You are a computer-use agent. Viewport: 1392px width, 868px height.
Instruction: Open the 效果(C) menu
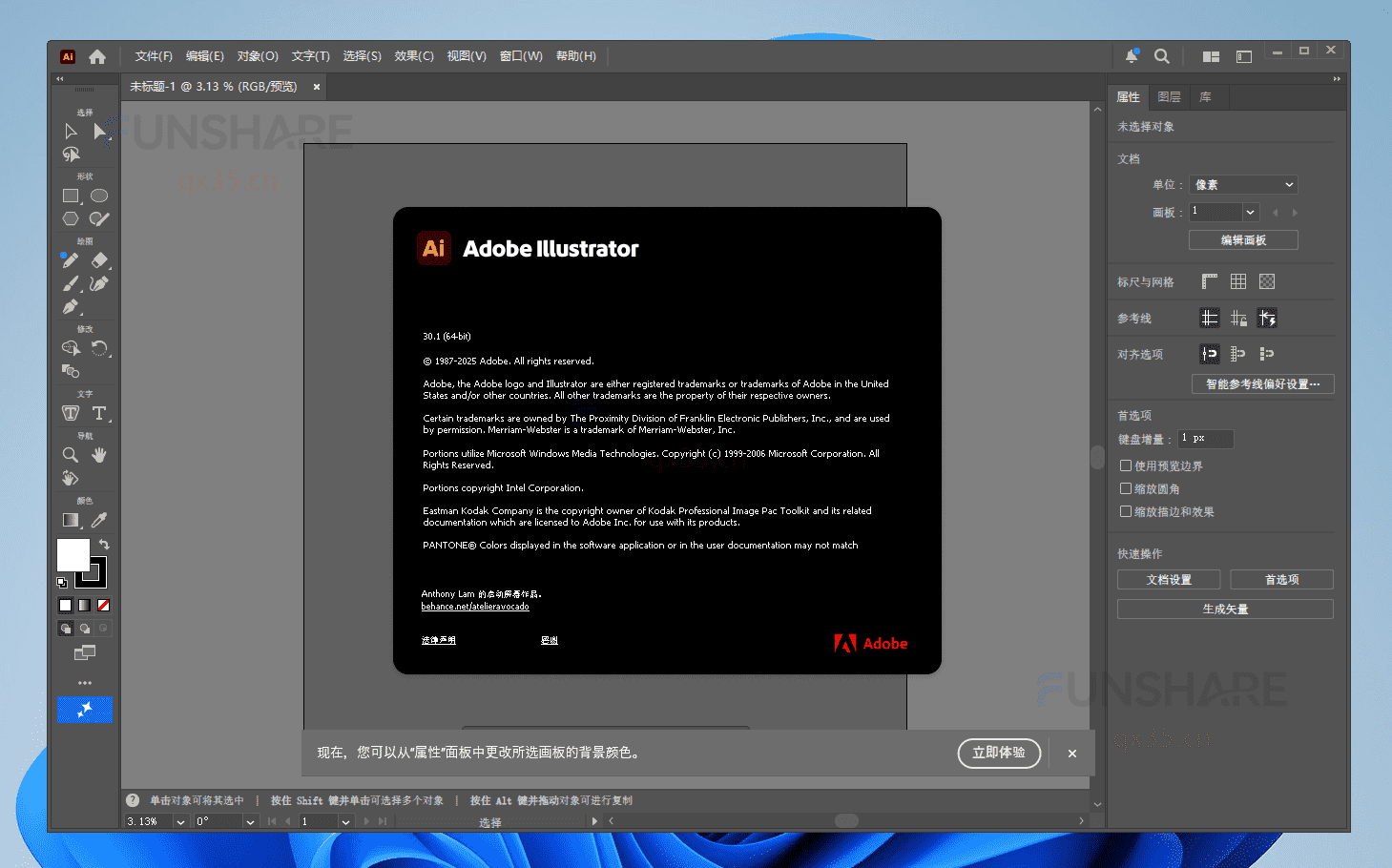(x=414, y=56)
